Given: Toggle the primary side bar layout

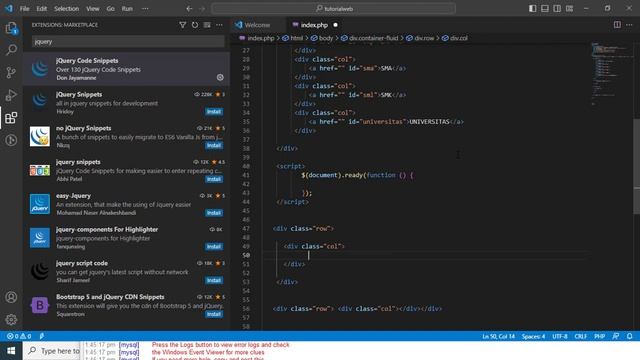Looking at the screenshot, I should (x=532, y=9).
